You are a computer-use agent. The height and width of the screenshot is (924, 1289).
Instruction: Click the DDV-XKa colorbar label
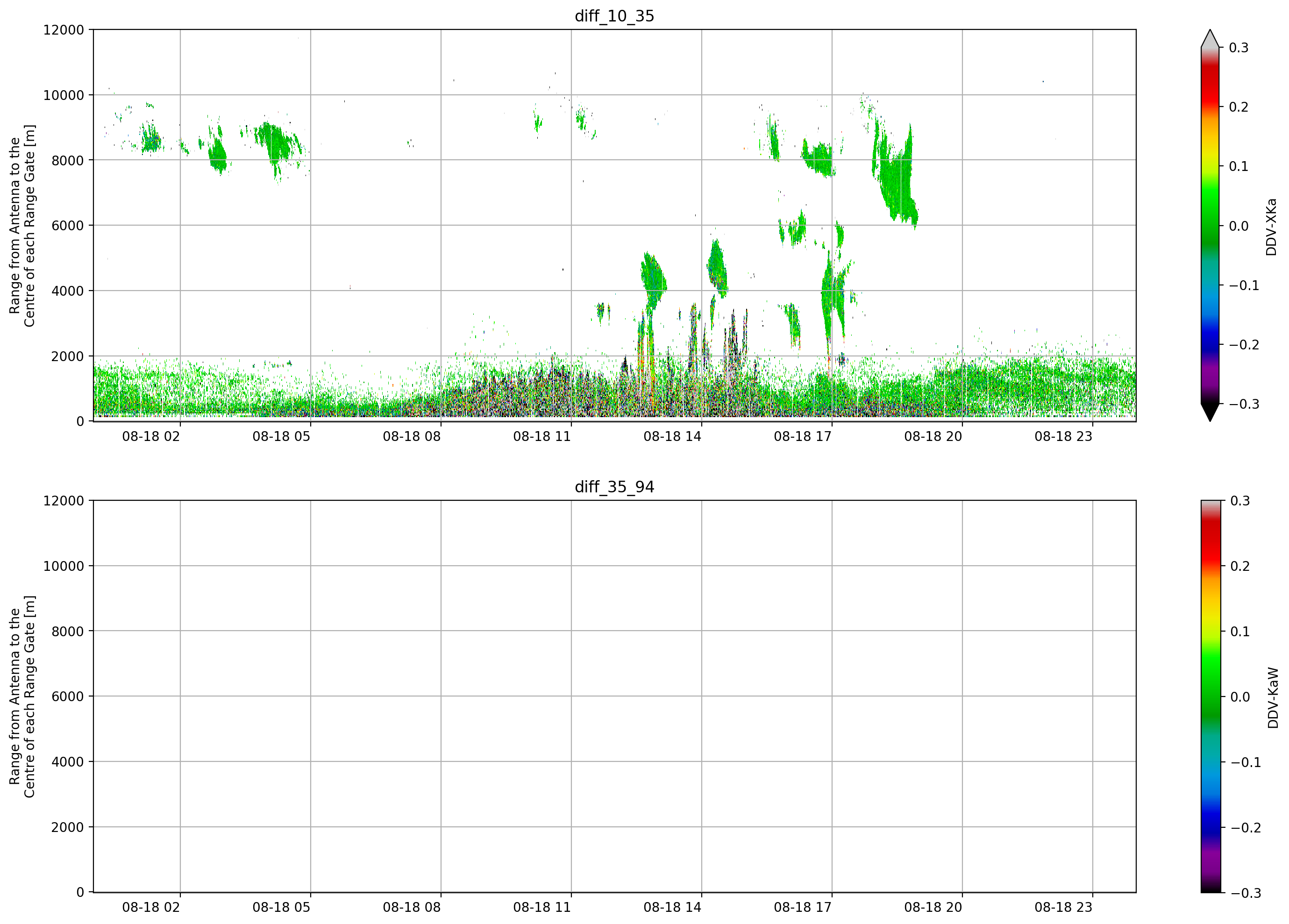[1271, 227]
